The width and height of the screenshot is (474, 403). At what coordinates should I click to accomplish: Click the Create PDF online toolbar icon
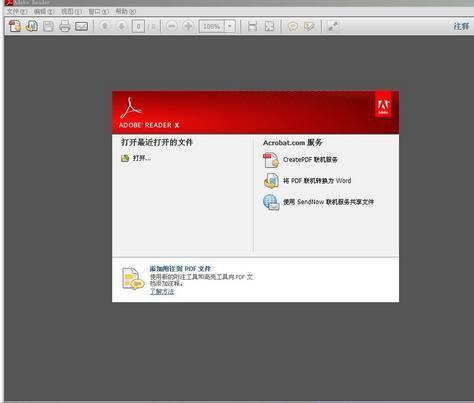[15, 26]
